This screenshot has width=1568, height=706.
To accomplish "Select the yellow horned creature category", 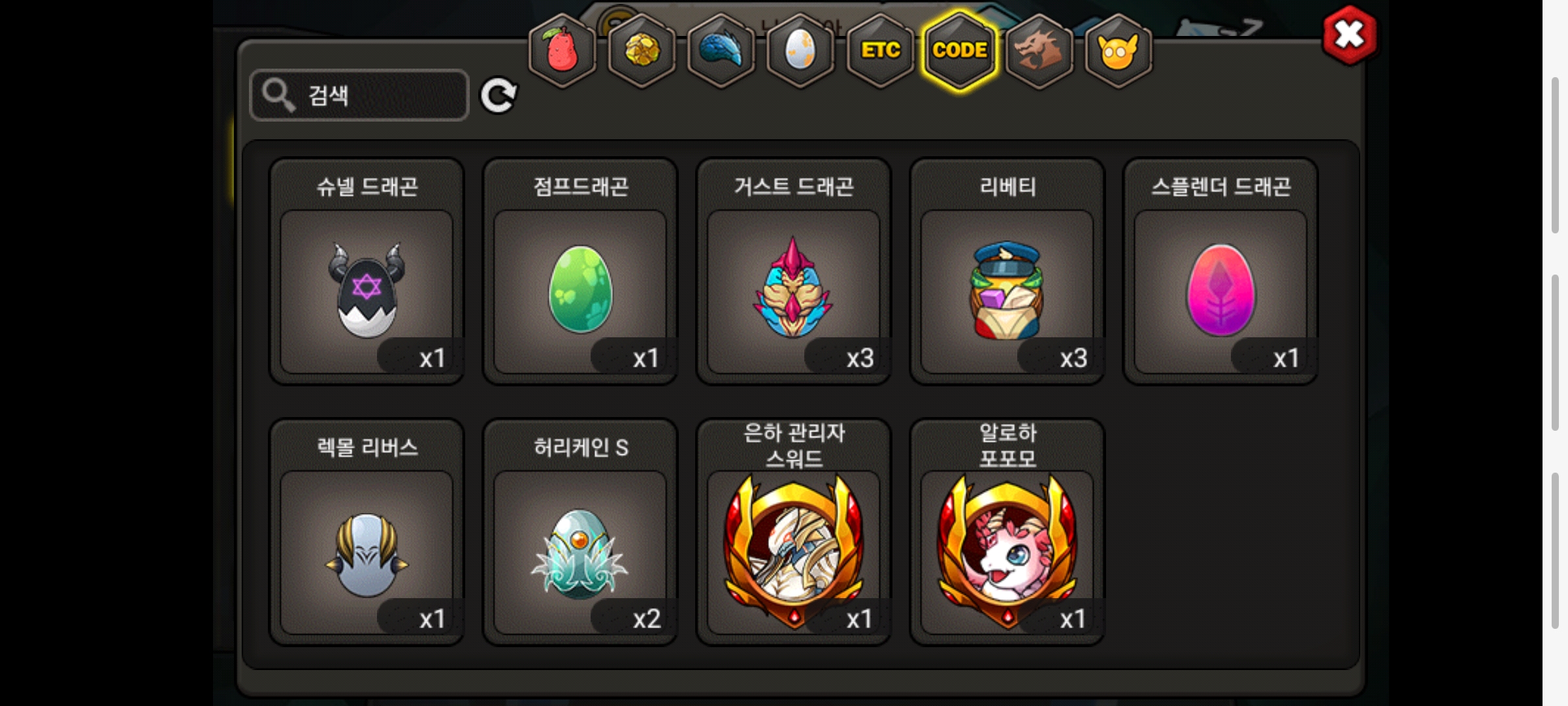I will [x=1119, y=50].
